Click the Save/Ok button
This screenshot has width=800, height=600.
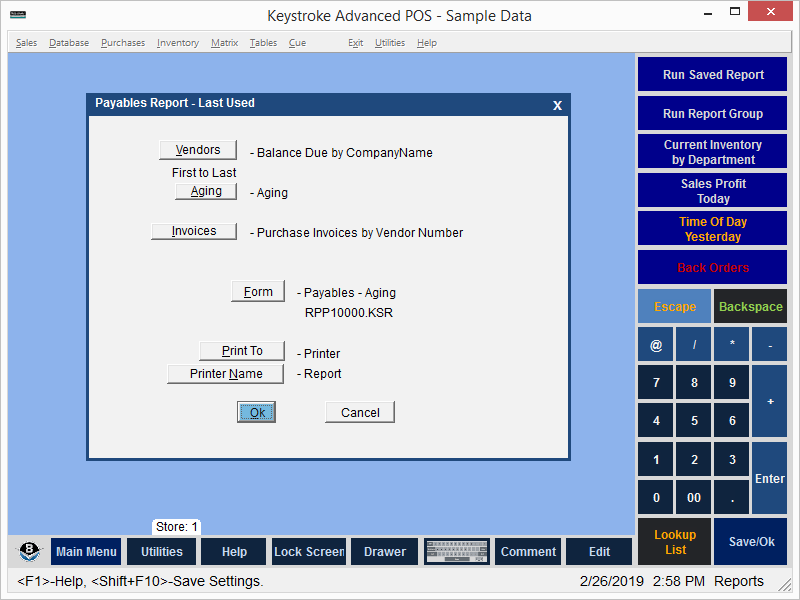(x=751, y=542)
